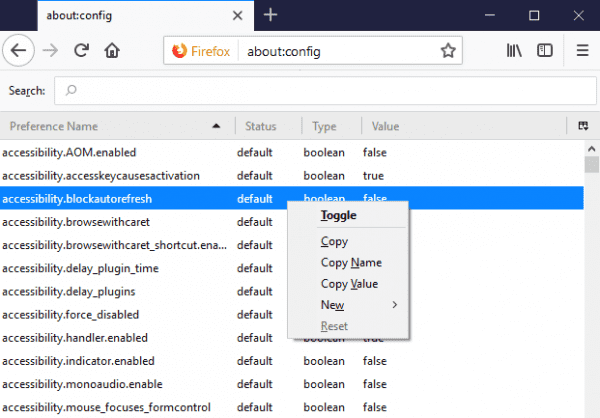Screen dimensions: 600x418
Task: Choose Toggle in the context menu
Action: point(338,215)
